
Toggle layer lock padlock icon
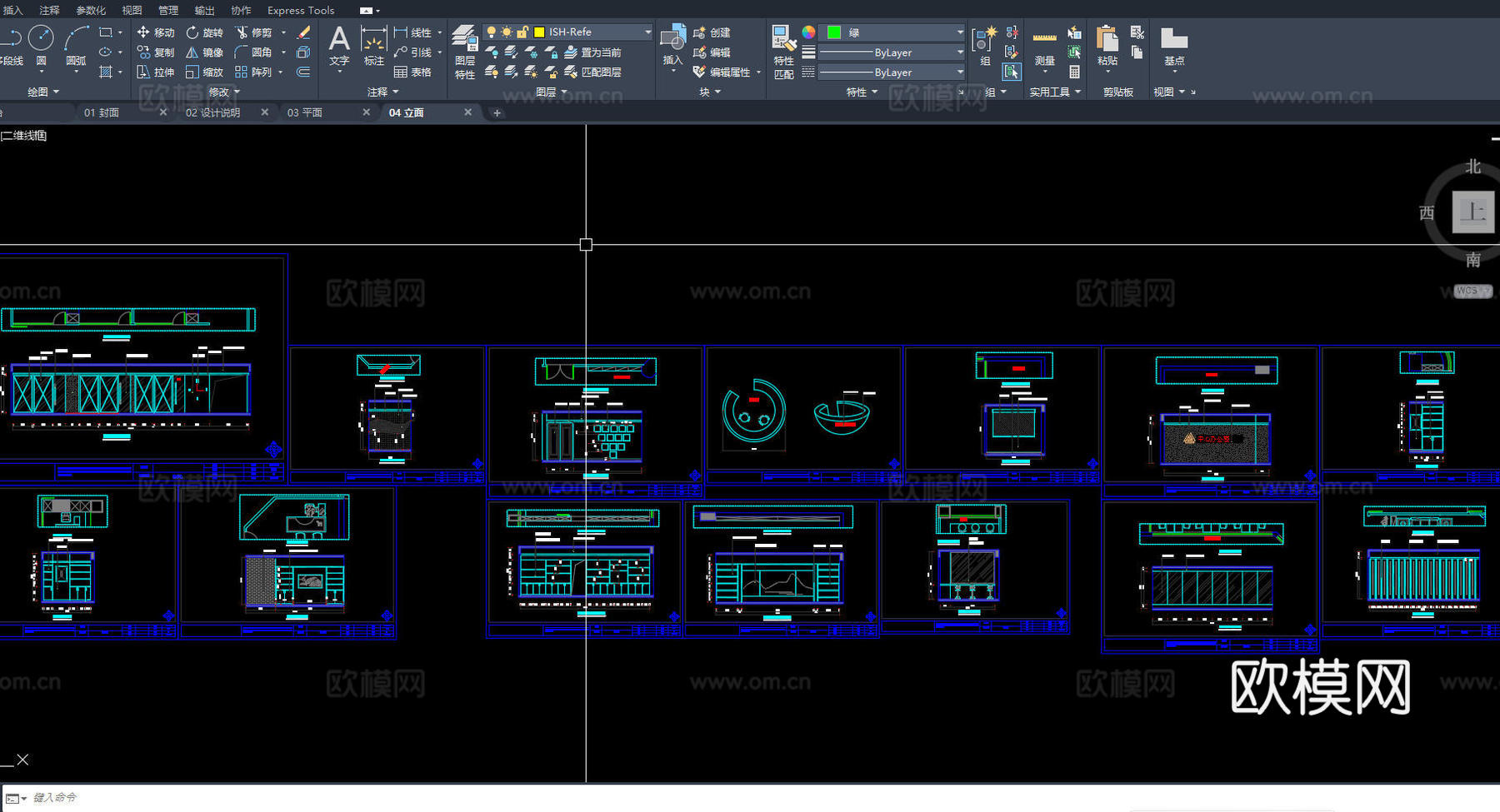click(522, 32)
